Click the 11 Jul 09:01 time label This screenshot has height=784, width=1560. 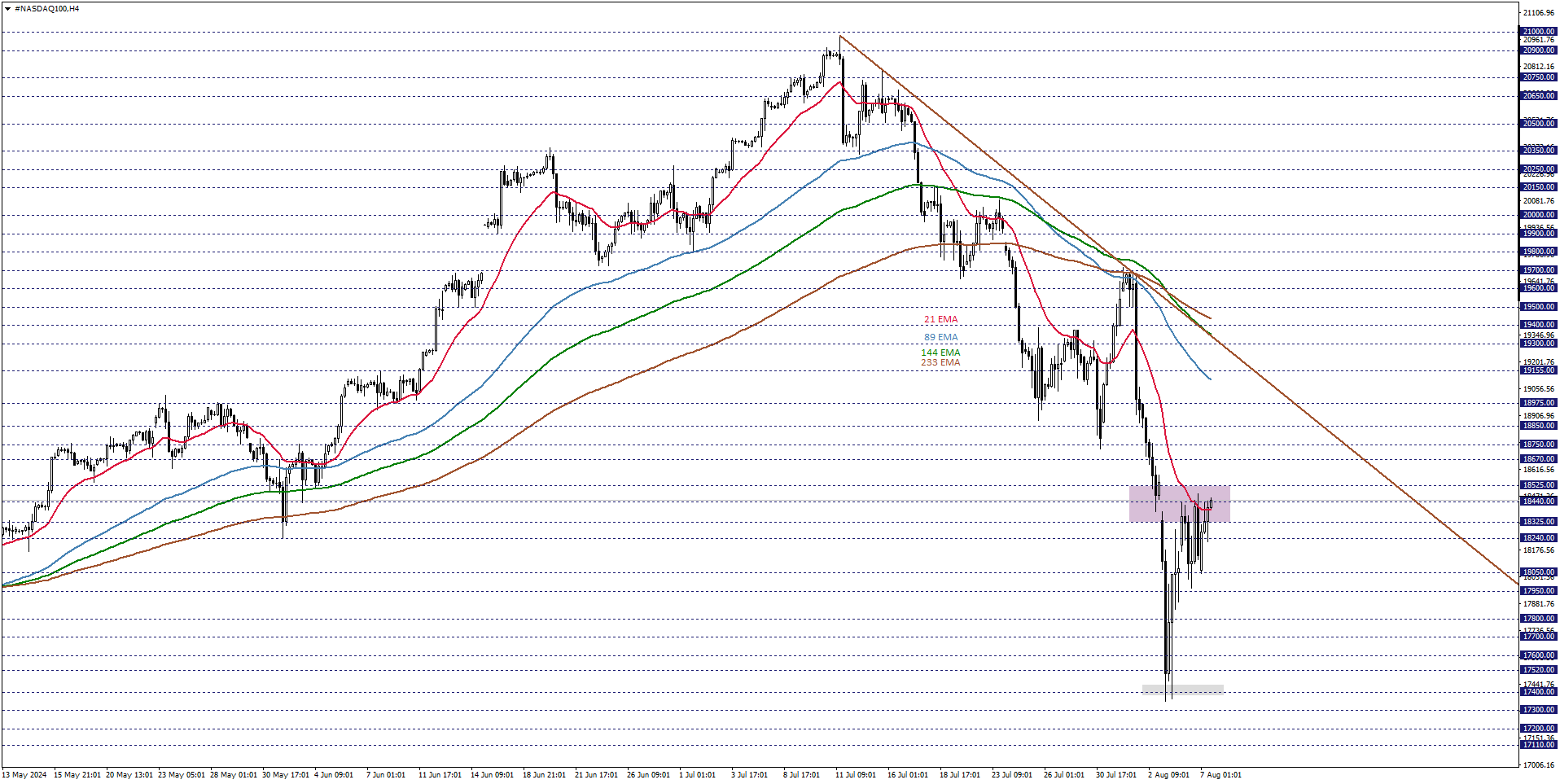(x=856, y=775)
